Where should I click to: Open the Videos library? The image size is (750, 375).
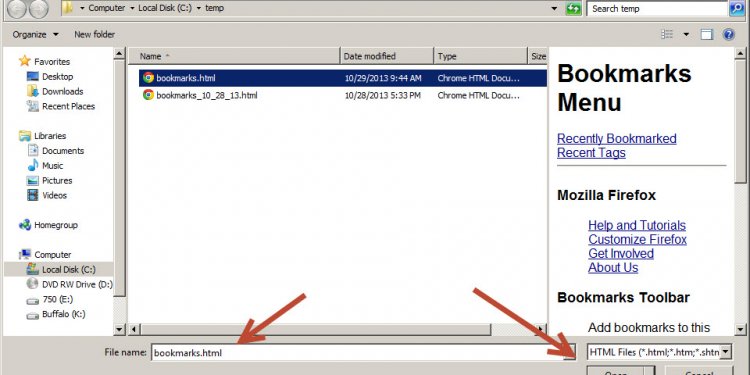54,195
